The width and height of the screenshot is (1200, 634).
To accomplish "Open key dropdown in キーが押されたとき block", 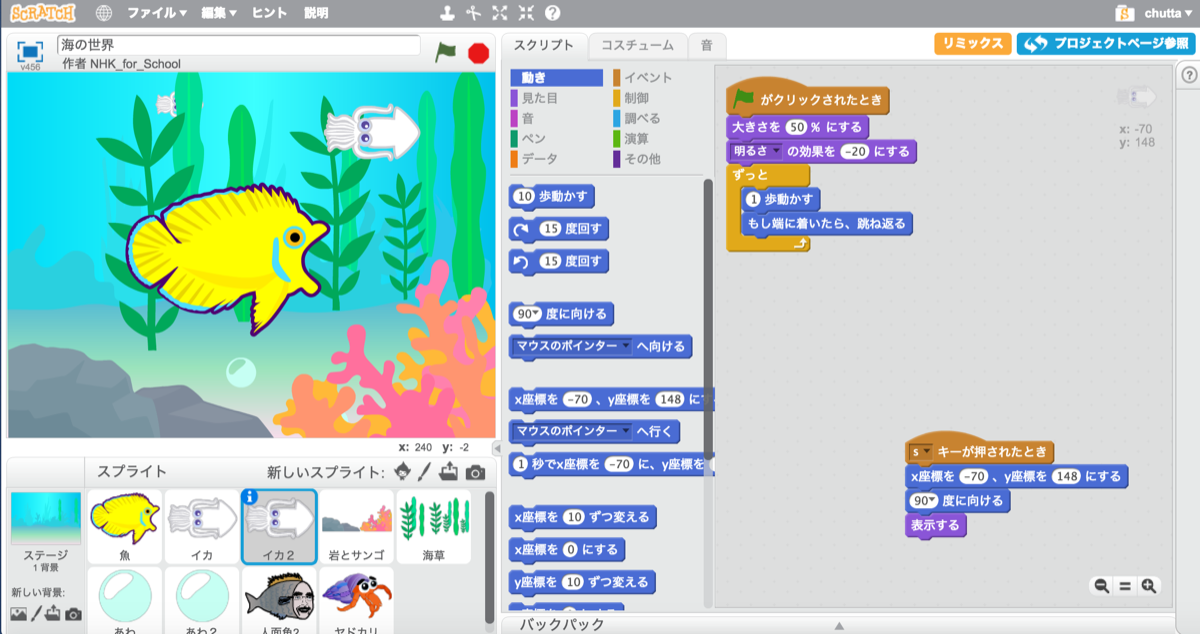I will [x=927, y=452].
